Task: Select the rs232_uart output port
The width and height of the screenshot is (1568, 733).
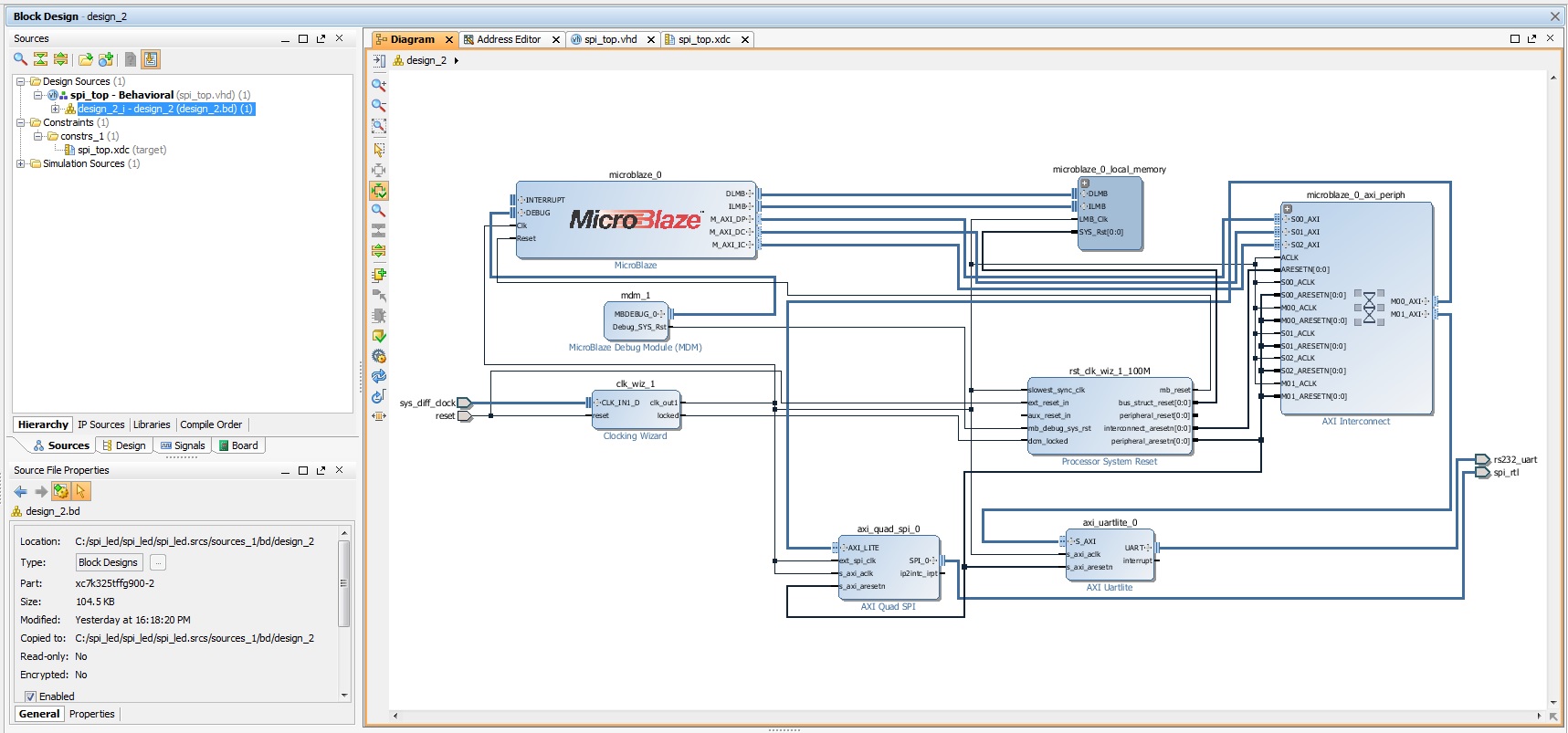Action: tap(1483, 459)
